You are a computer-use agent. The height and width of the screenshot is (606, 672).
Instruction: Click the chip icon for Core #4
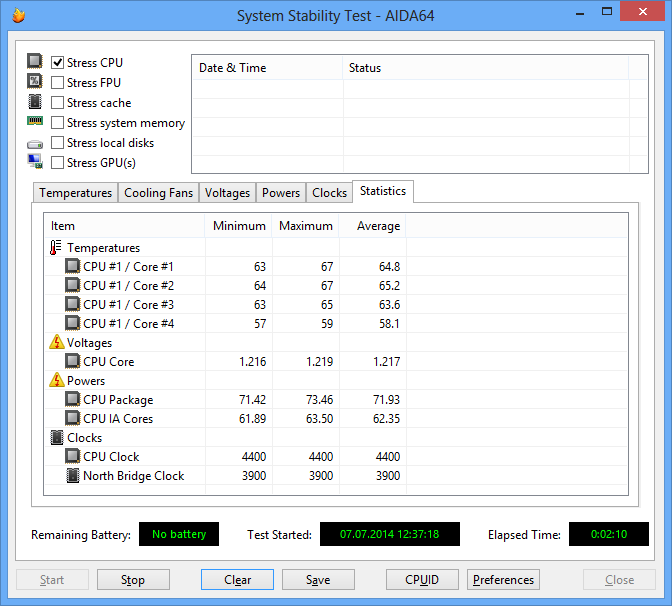[x=72, y=323]
